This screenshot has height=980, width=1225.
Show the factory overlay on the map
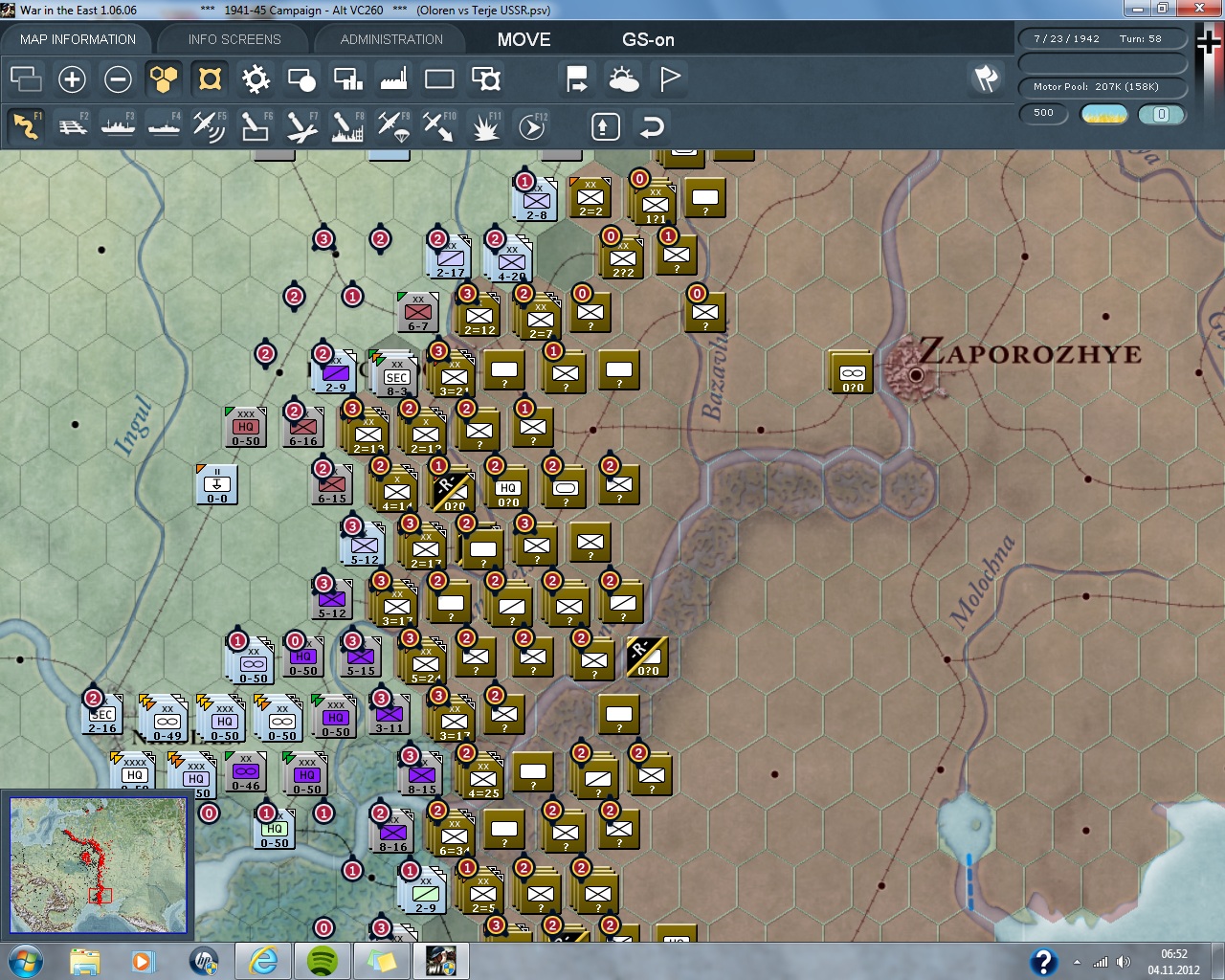(393, 78)
